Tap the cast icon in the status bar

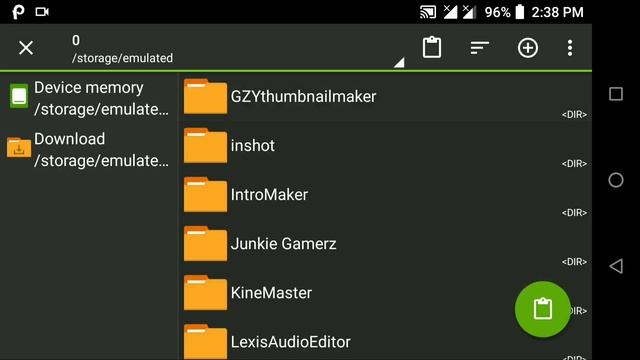[427, 12]
